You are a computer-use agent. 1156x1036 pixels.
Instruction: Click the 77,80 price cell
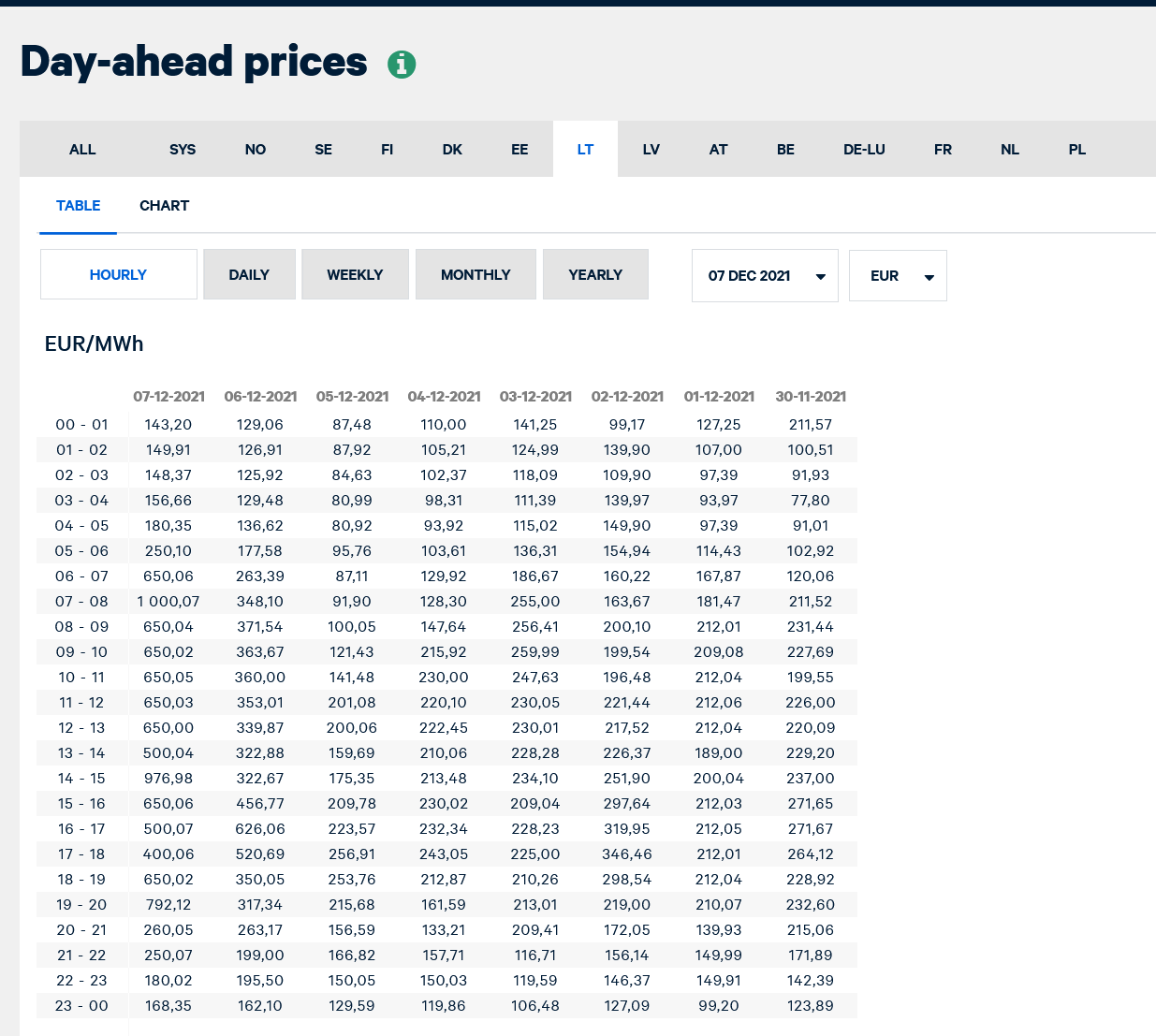pos(811,501)
